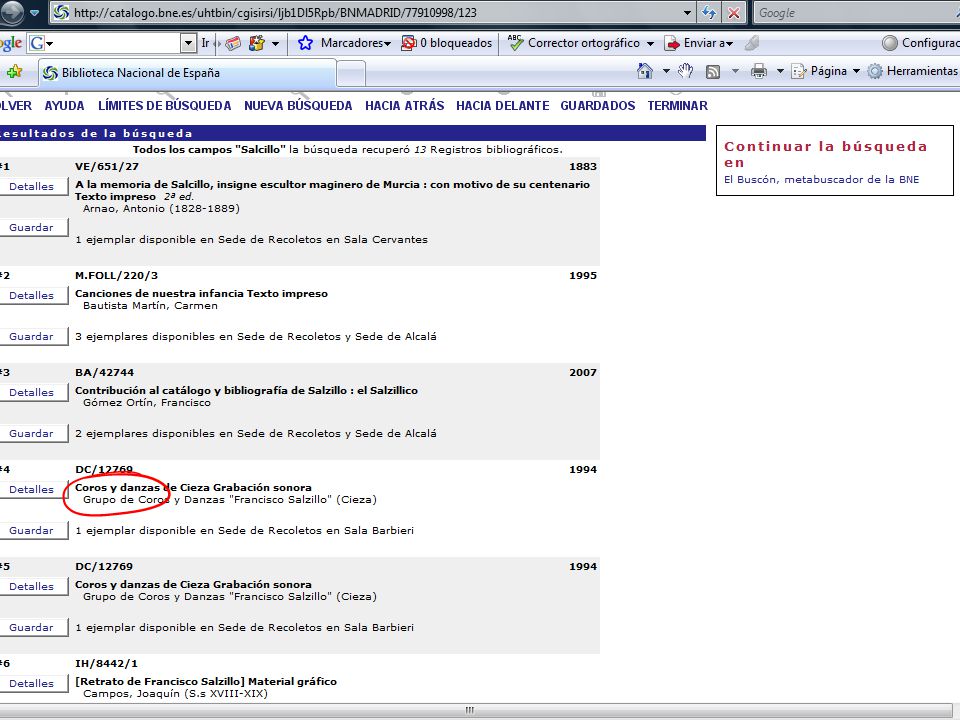Open dropdown next to the gadget icon
Viewport: 960px width, 720px height.
tap(276, 43)
